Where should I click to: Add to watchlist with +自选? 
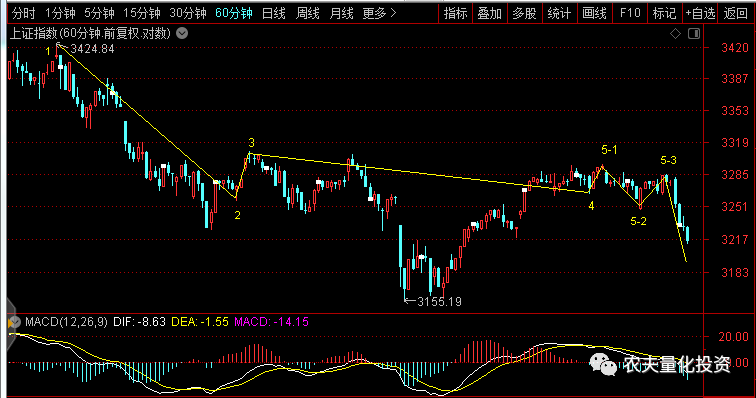coord(700,13)
